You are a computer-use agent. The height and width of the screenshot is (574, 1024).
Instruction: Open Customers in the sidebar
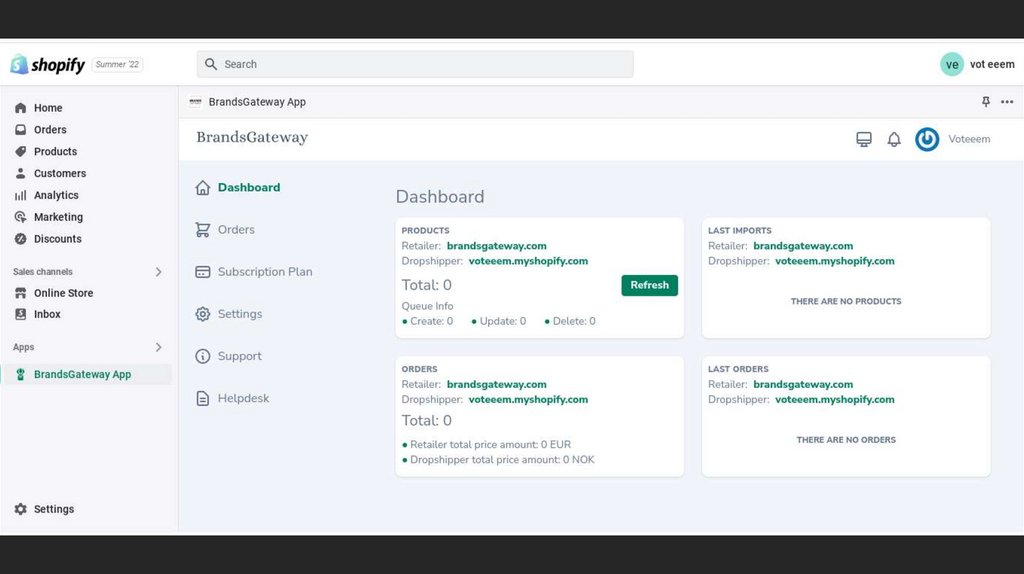click(x=60, y=173)
